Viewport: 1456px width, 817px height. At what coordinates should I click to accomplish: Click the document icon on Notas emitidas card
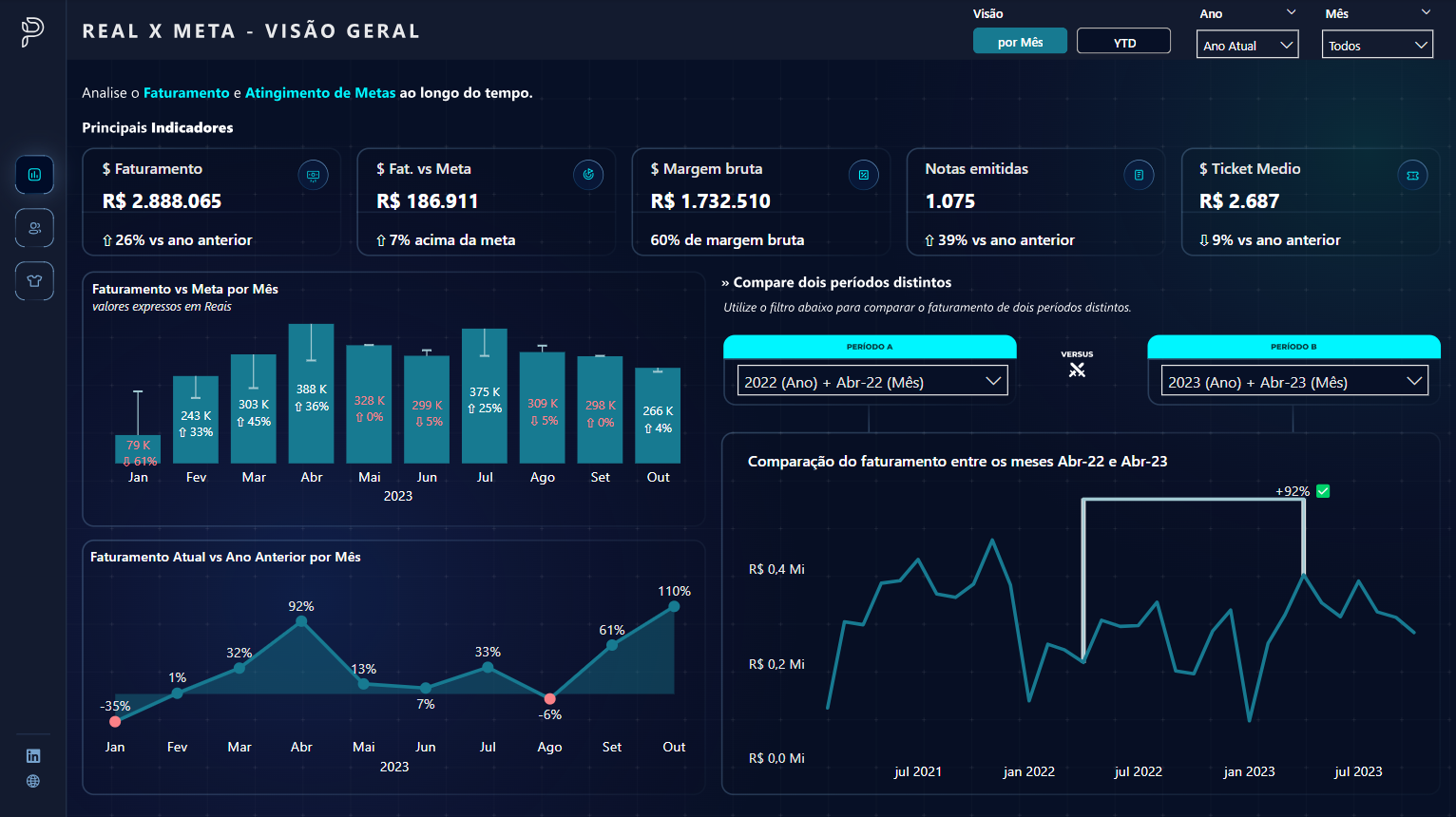pos(1138,175)
